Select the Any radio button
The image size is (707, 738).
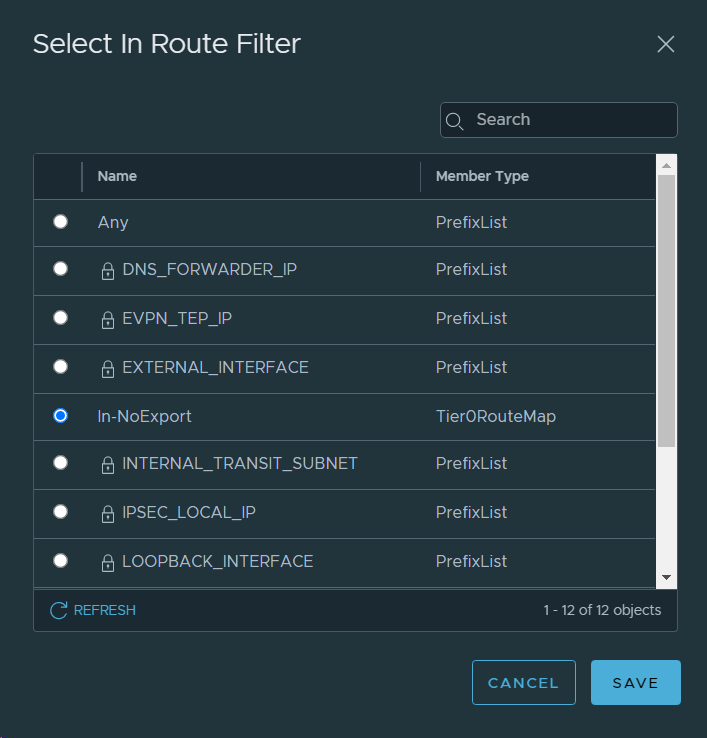click(x=61, y=221)
